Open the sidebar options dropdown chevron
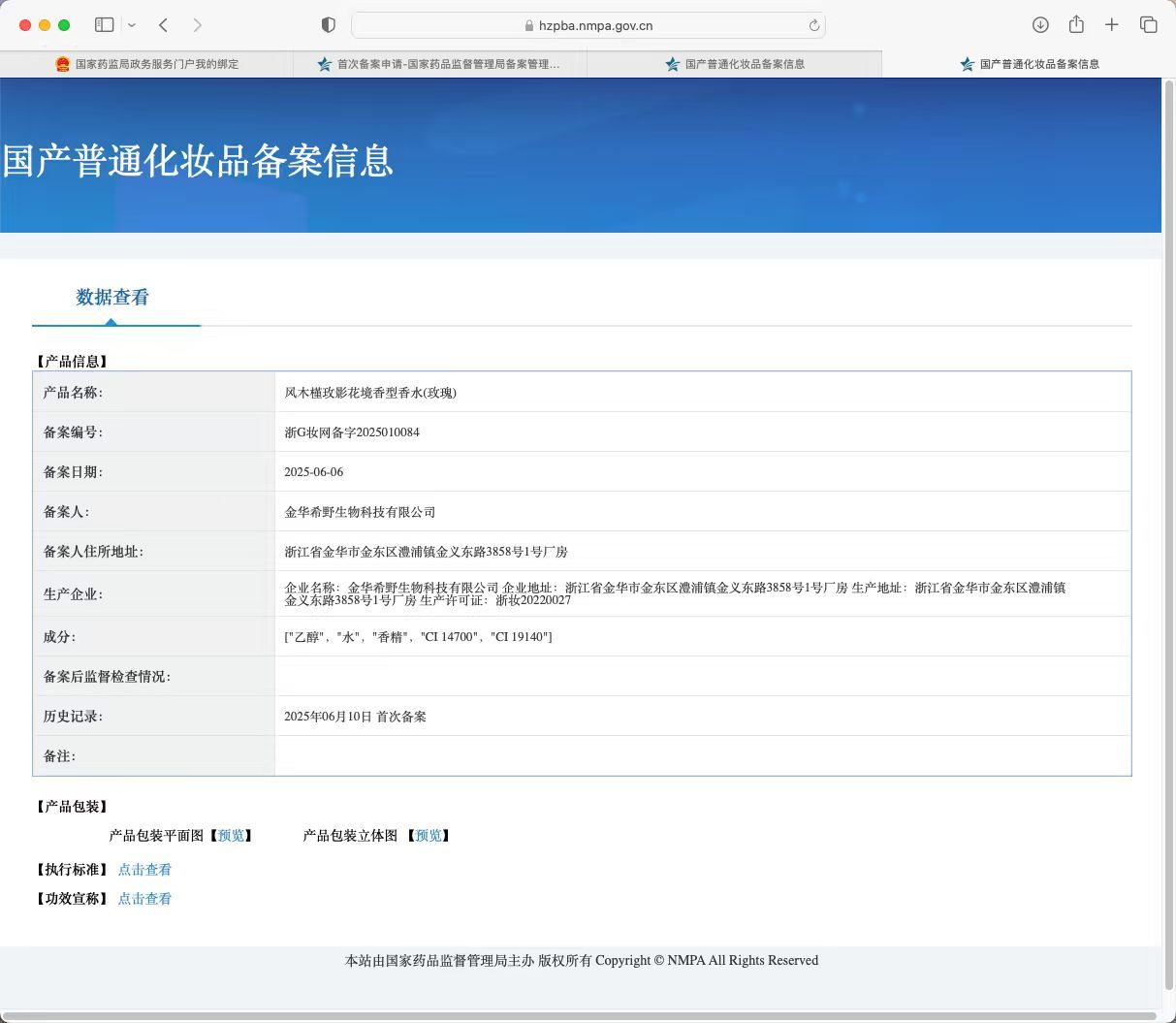Screen dimensions: 1176x1023 132,25
